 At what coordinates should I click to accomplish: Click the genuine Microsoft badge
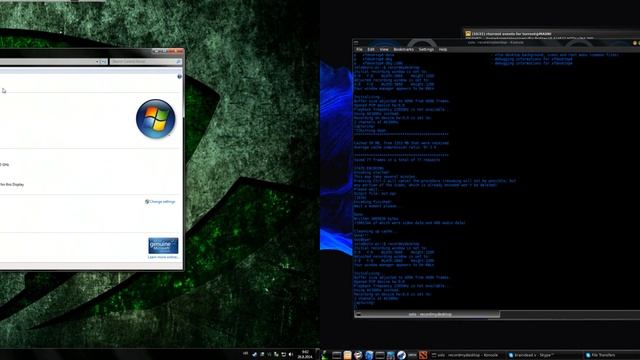click(163, 246)
